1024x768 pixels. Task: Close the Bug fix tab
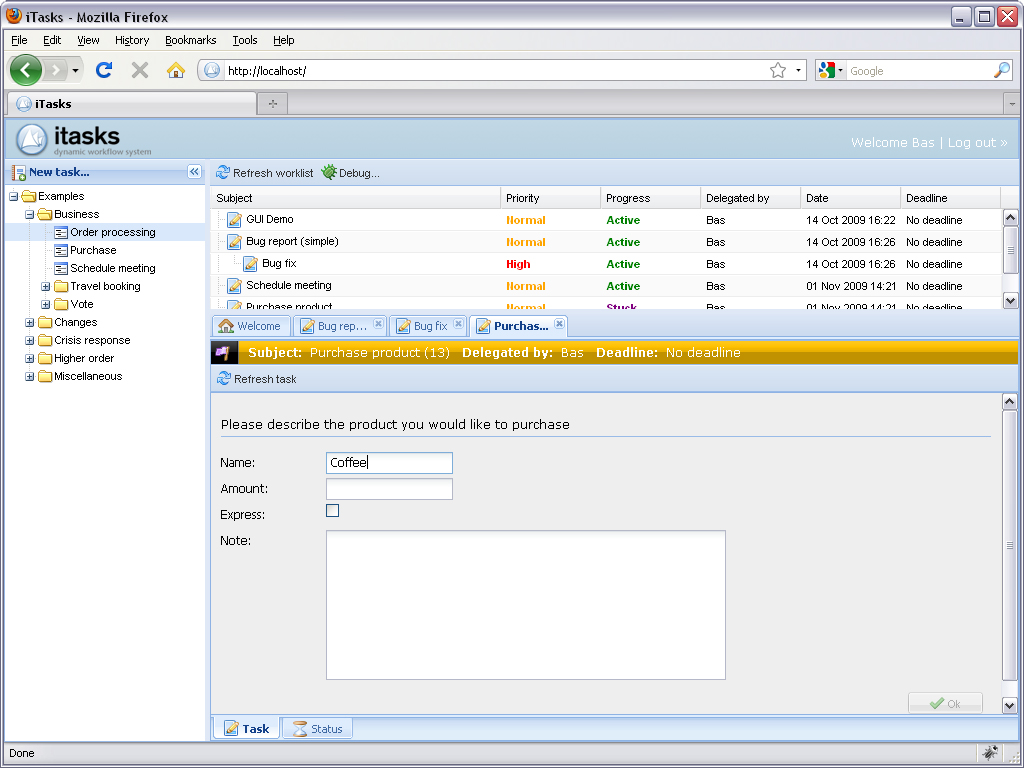click(x=458, y=325)
